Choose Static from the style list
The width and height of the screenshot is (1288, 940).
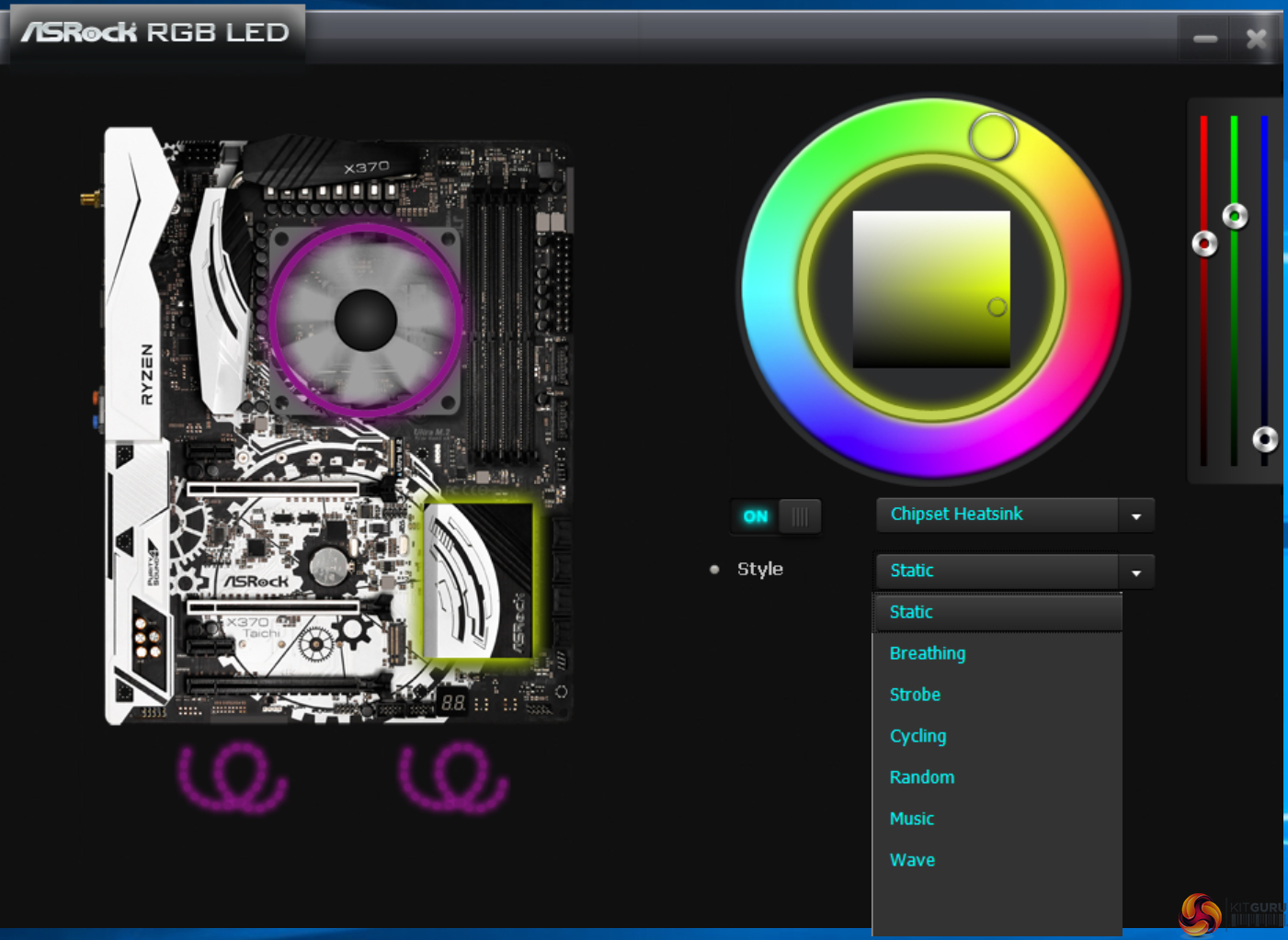point(997,612)
